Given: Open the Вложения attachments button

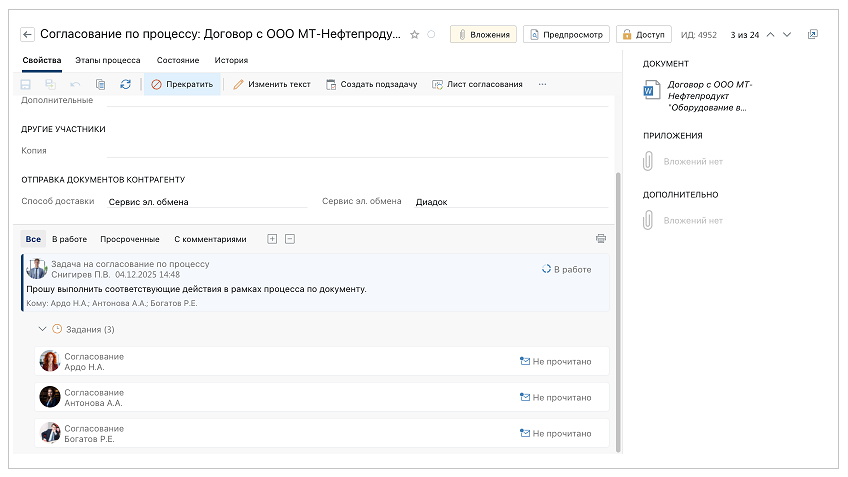Looking at the screenshot, I should click(483, 34).
